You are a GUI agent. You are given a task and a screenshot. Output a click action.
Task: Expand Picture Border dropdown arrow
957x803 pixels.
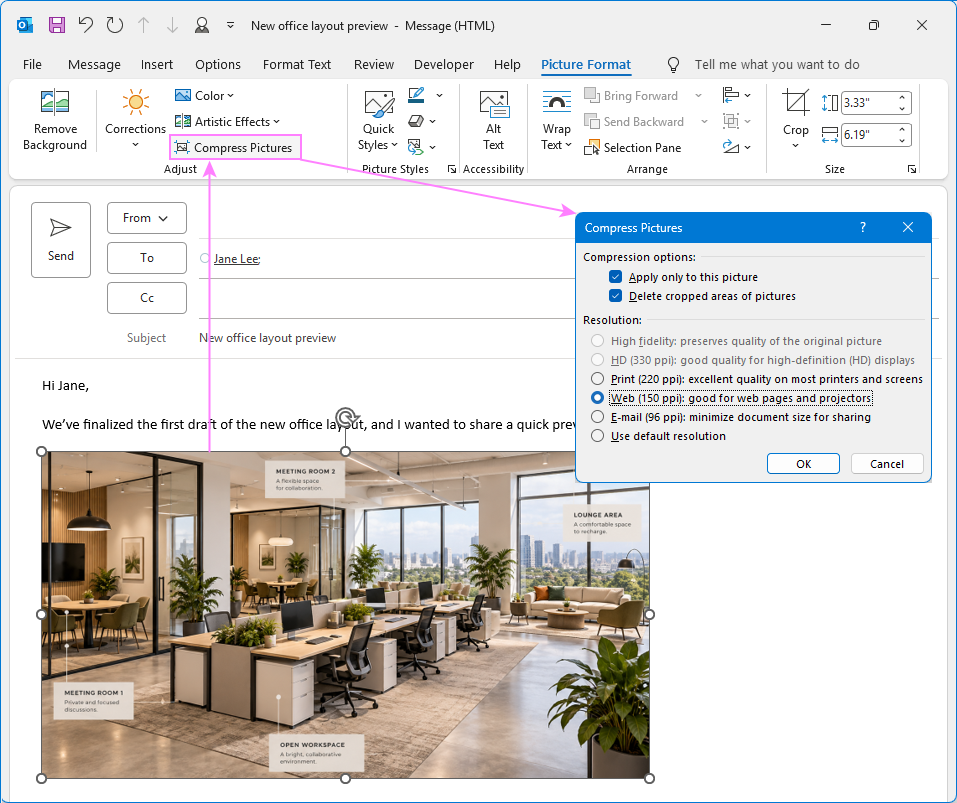(x=439, y=96)
